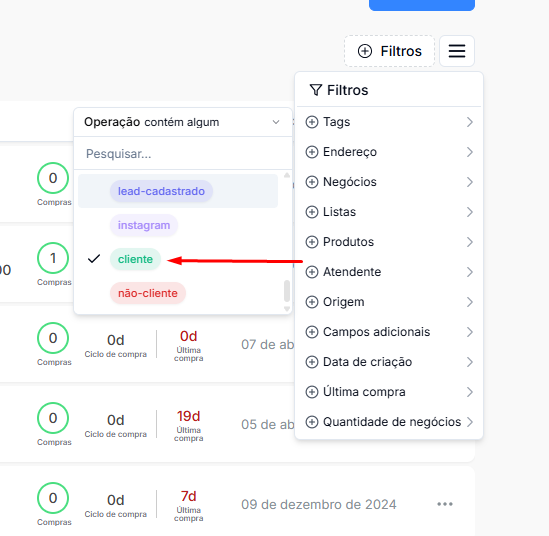Image resolution: width=549 pixels, height=536 pixels.
Task: Open the Data de criação filter
Action: (x=389, y=362)
